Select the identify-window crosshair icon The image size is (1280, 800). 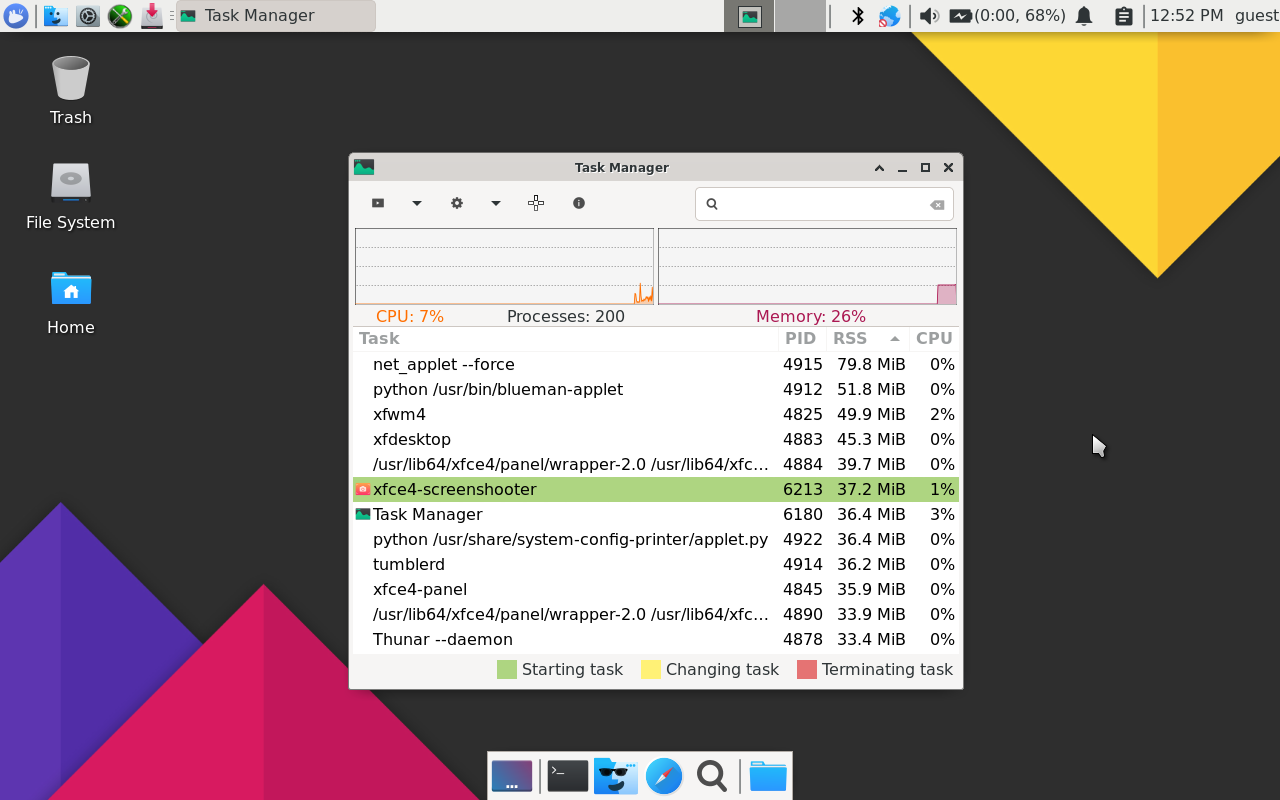(x=536, y=203)
